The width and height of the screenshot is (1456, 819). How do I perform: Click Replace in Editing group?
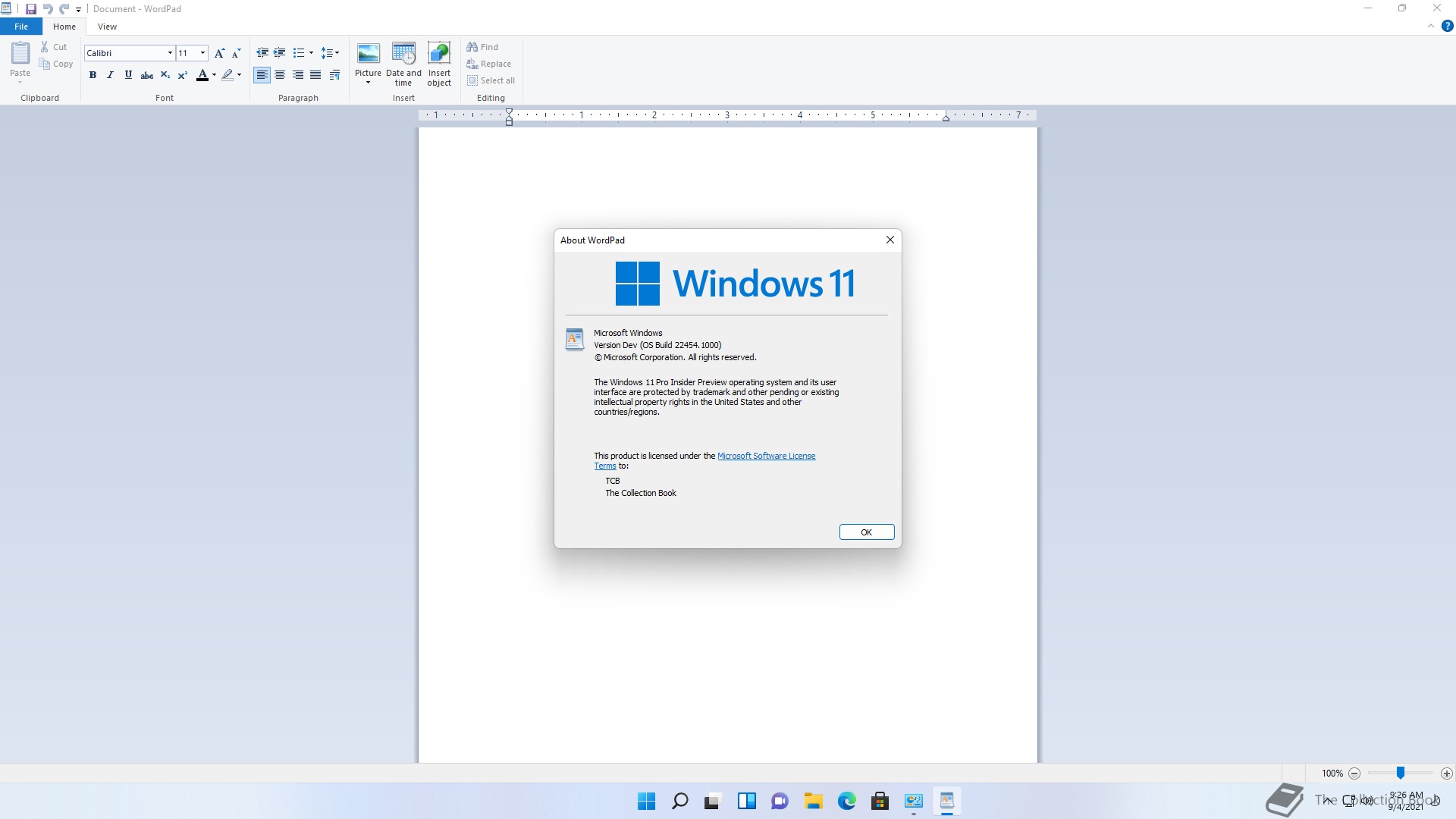(489, 64)
